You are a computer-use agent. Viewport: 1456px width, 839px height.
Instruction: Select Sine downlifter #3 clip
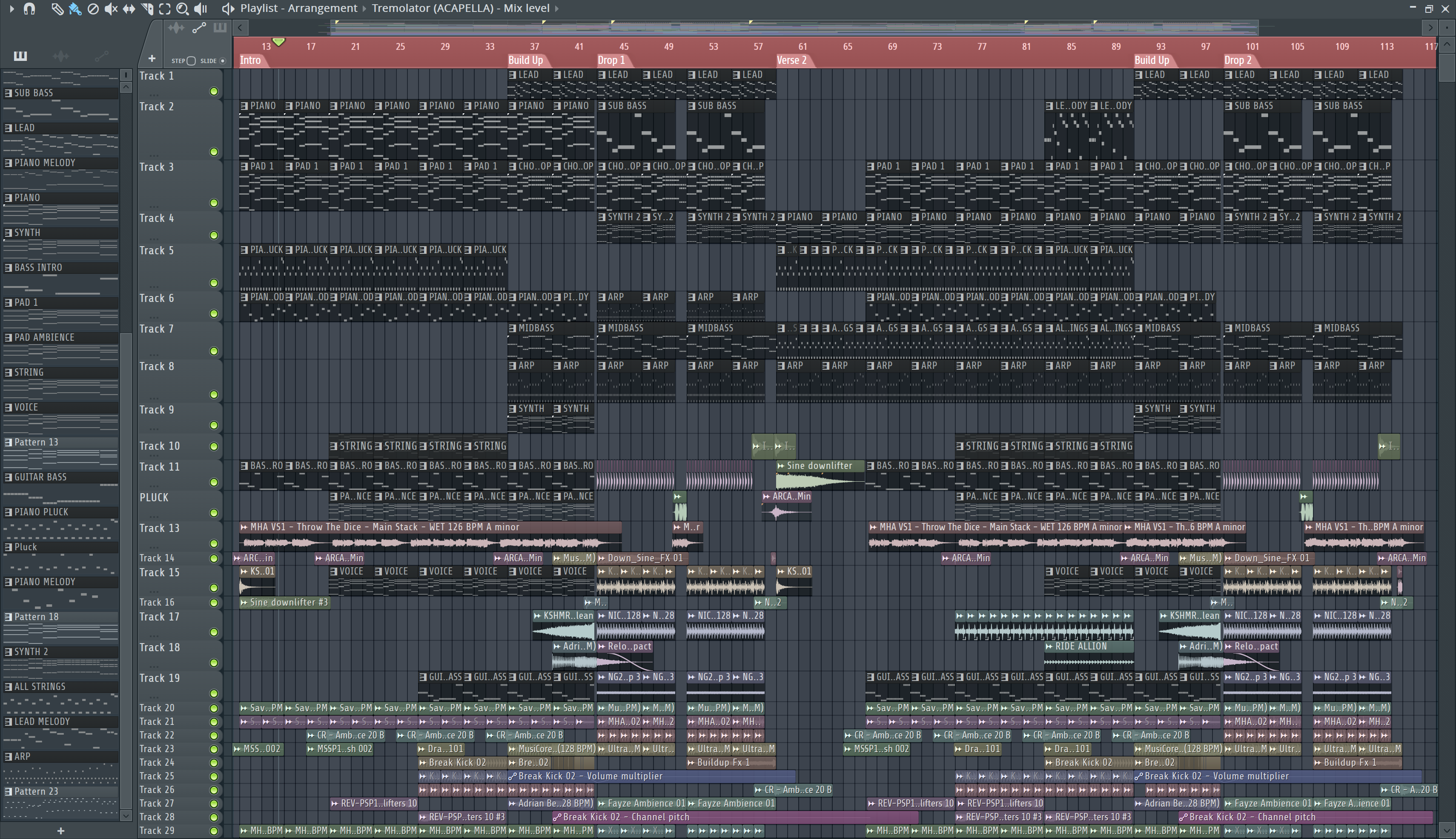[x=284, y=602]
